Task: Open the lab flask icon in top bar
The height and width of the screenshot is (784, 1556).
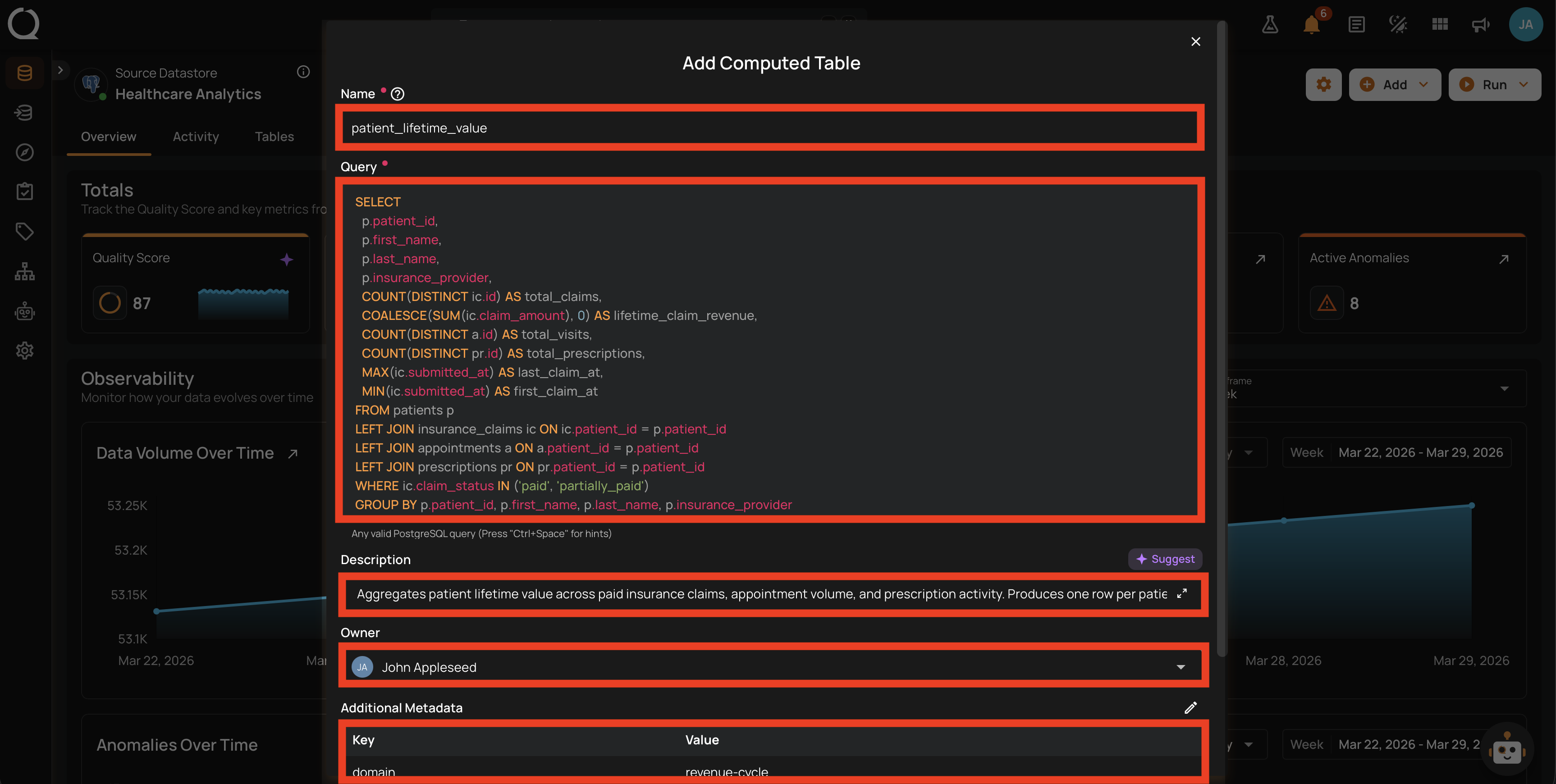Action: [x=1270, y=24]
